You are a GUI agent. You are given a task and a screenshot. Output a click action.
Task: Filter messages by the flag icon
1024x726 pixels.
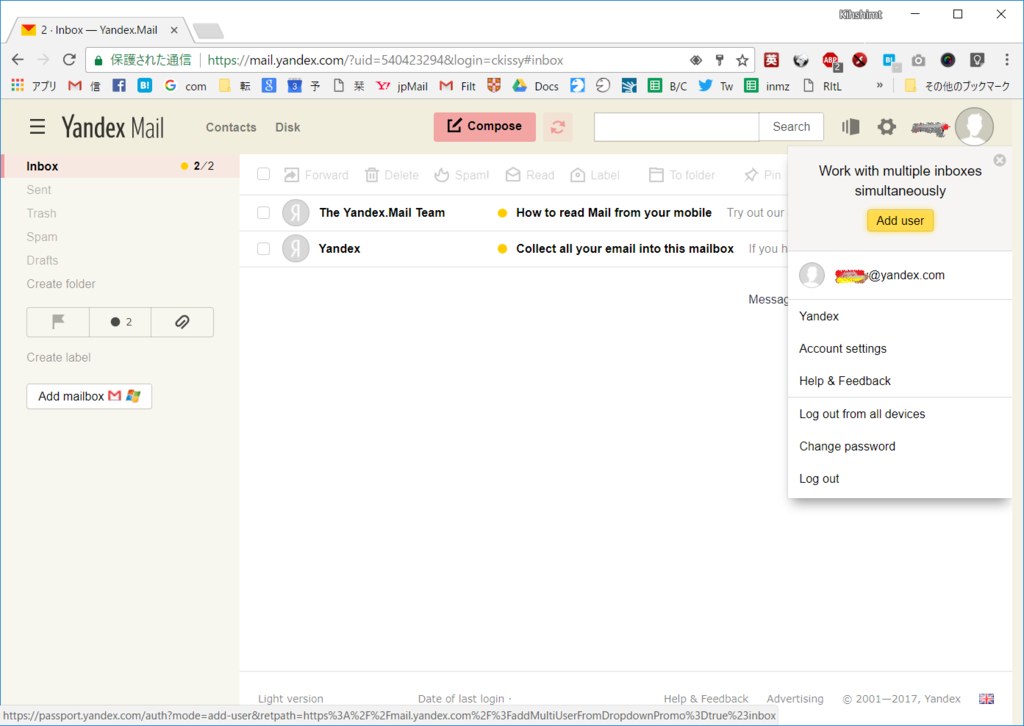pyautogui.click(x=58, y=322)
